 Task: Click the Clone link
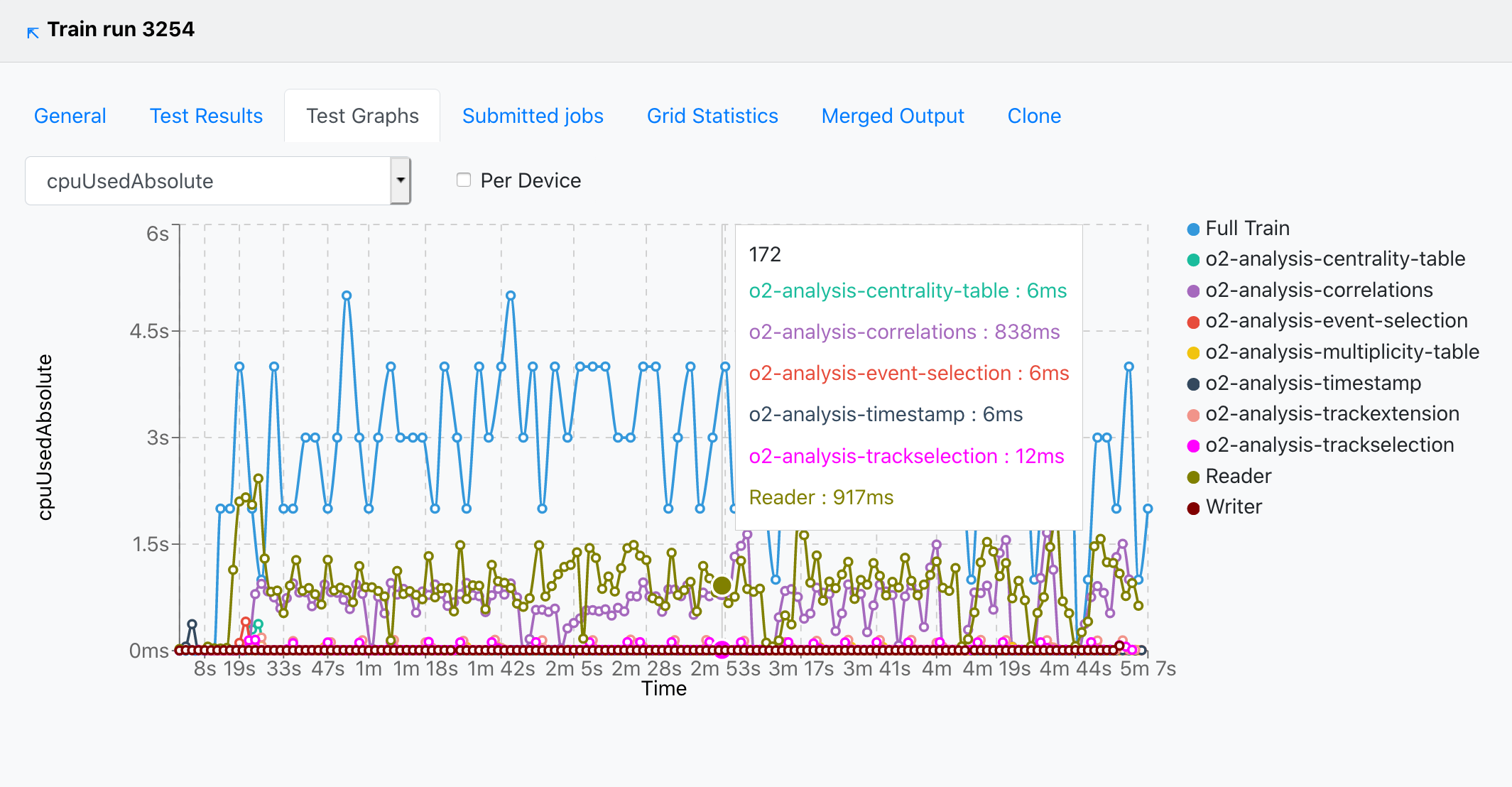[x=1034, y=116]
